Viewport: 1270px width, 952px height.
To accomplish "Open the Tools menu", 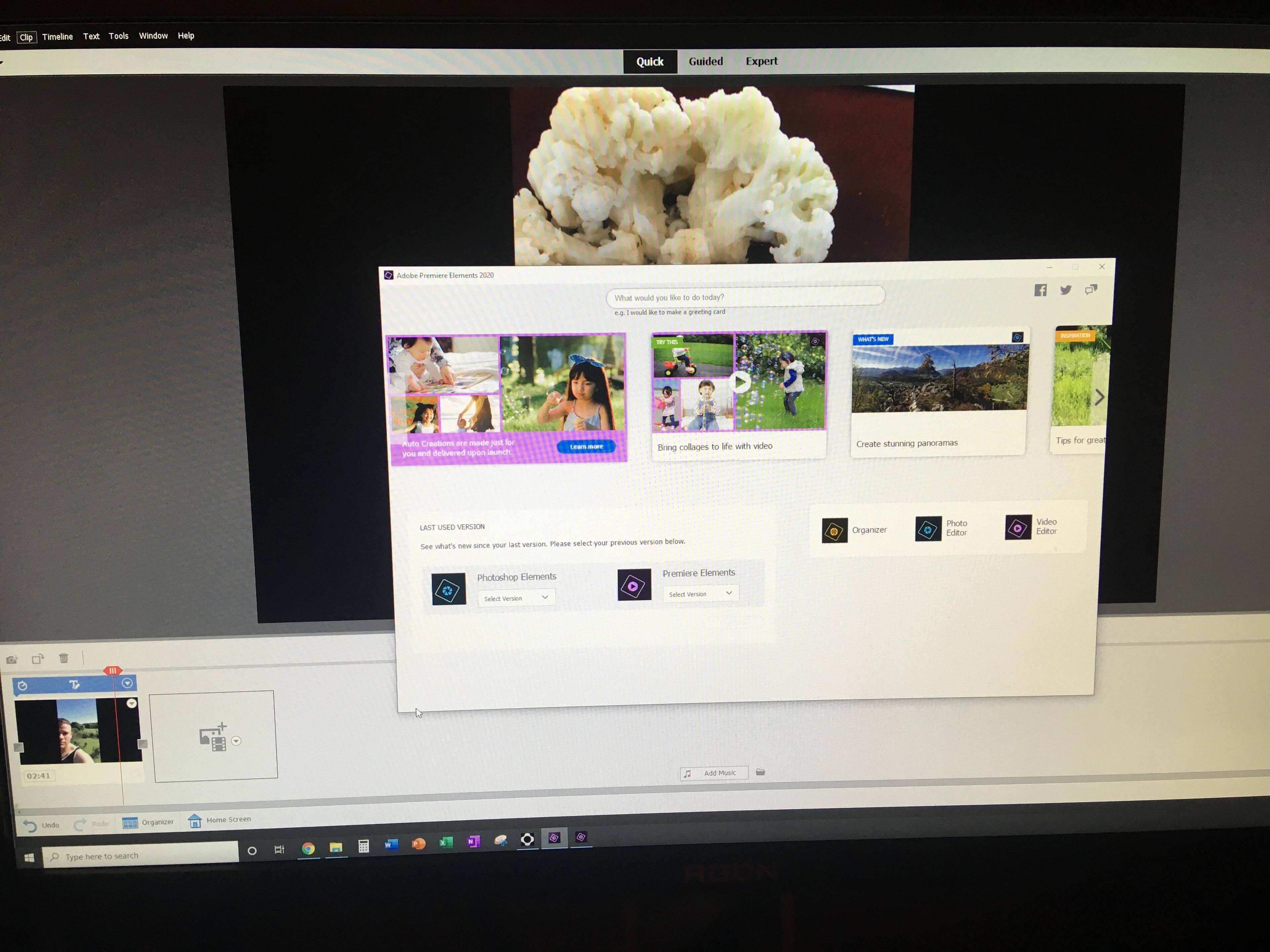I will click(x=118, y=36).
